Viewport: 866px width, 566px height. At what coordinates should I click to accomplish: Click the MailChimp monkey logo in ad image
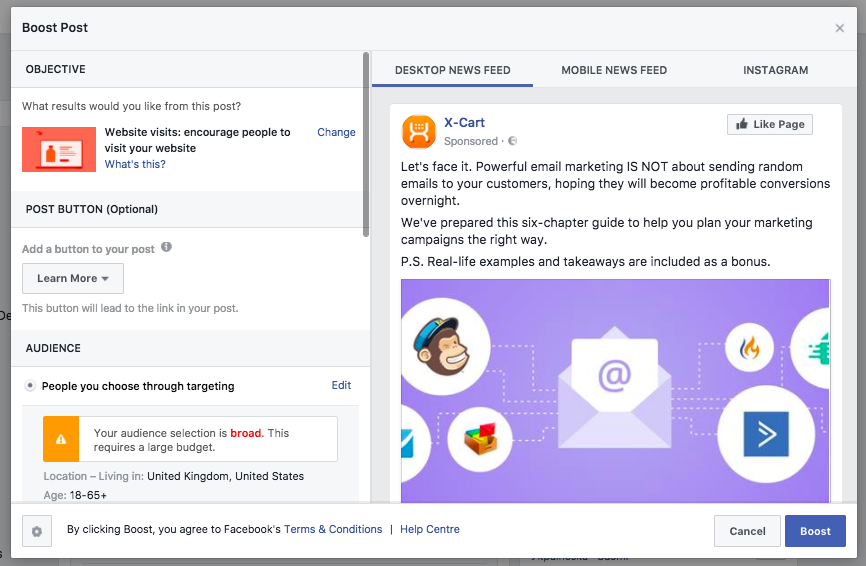(442, 346)
